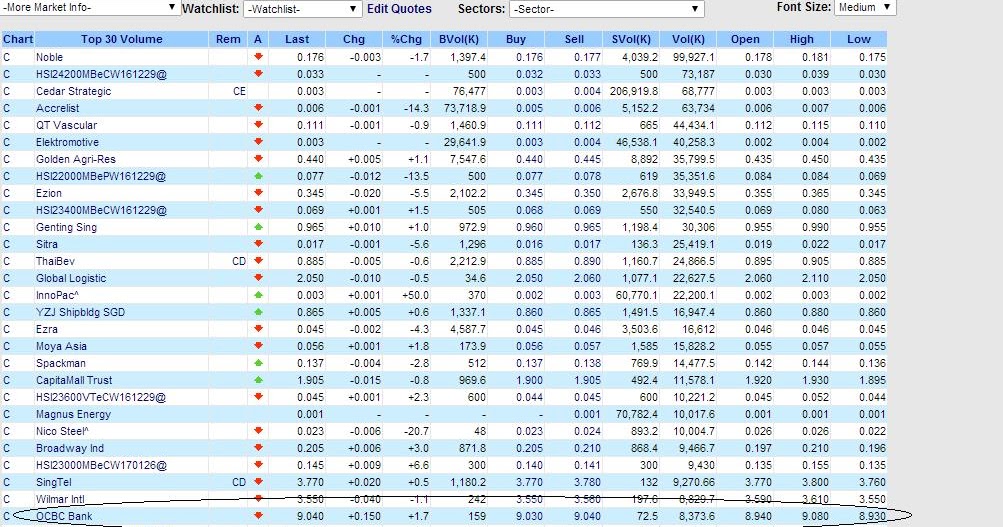Open the Genting Sing stock quote
This screenshot has height=527, width=1003.
click(x=67, y=227)
